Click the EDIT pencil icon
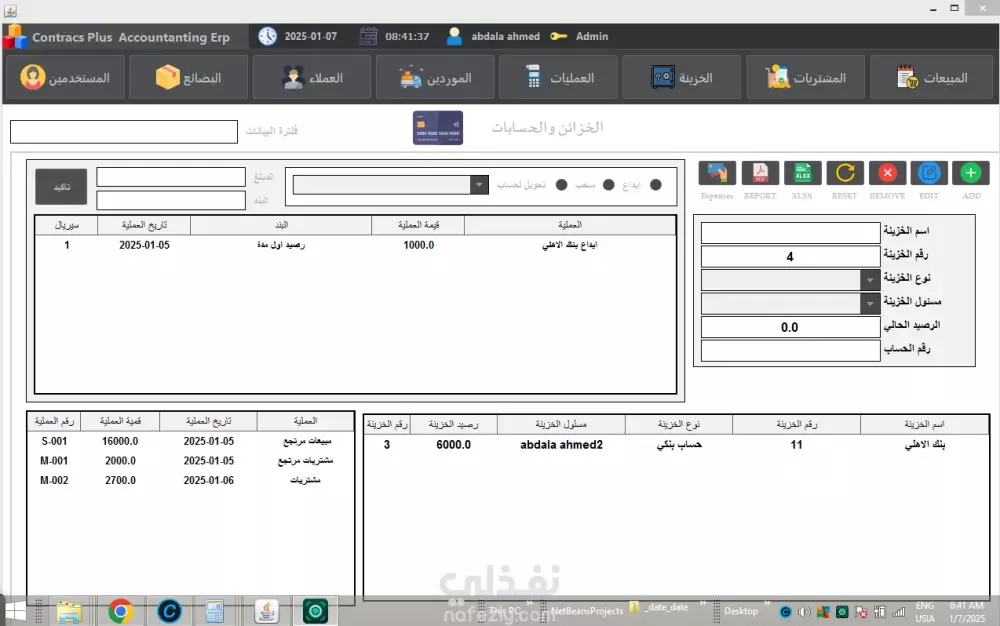This screenshot has height=626, width=1000. (928, 172)
